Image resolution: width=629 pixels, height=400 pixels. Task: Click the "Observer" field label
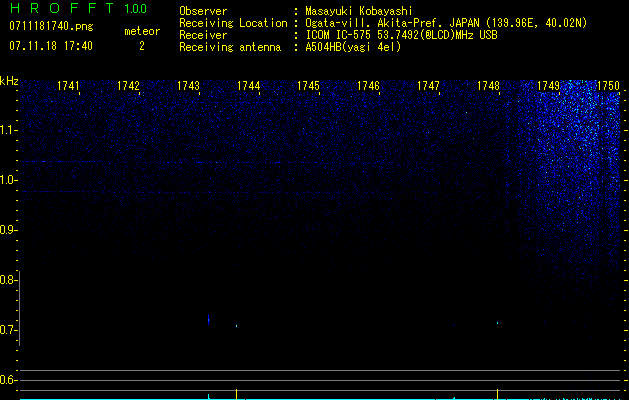click(203, 11)
